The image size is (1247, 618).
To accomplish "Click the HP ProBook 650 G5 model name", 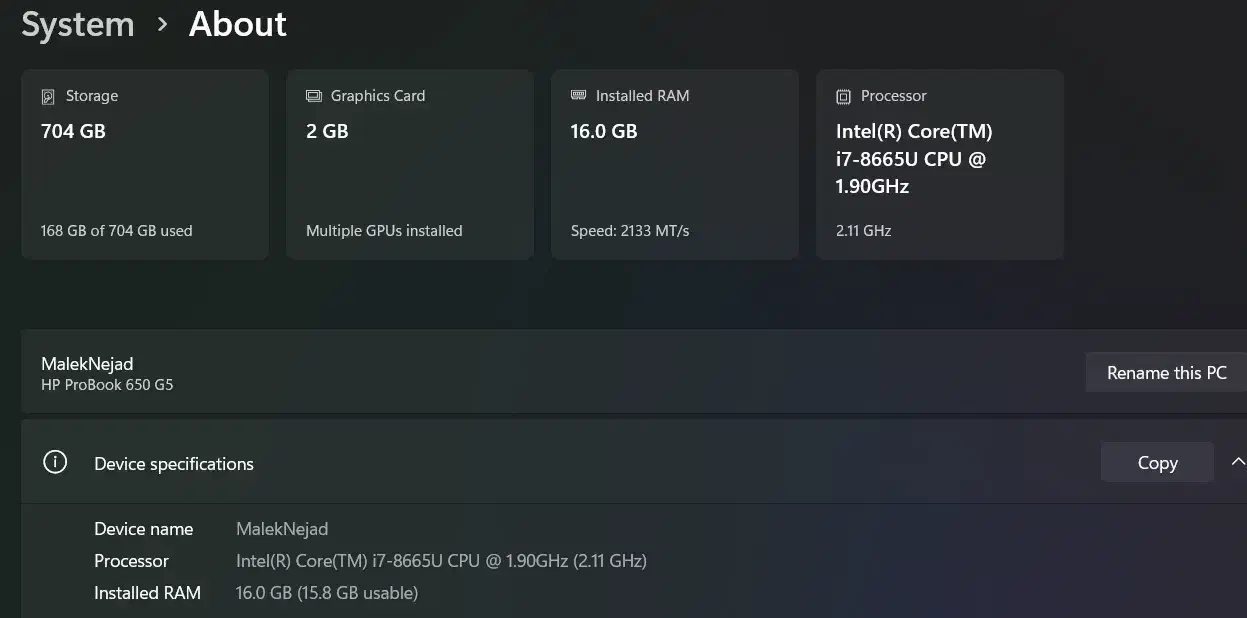I will [x=107, y=385].
